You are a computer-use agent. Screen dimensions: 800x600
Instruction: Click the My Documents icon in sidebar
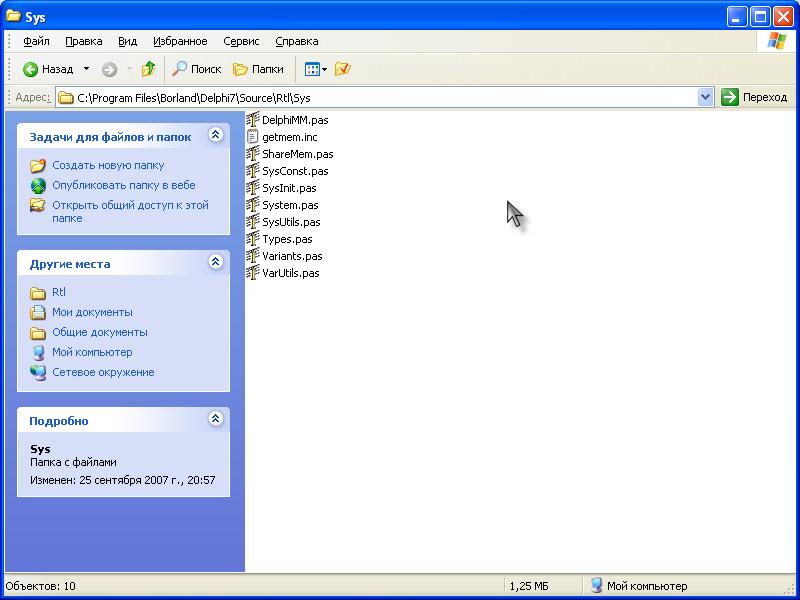tap(38, 312)
